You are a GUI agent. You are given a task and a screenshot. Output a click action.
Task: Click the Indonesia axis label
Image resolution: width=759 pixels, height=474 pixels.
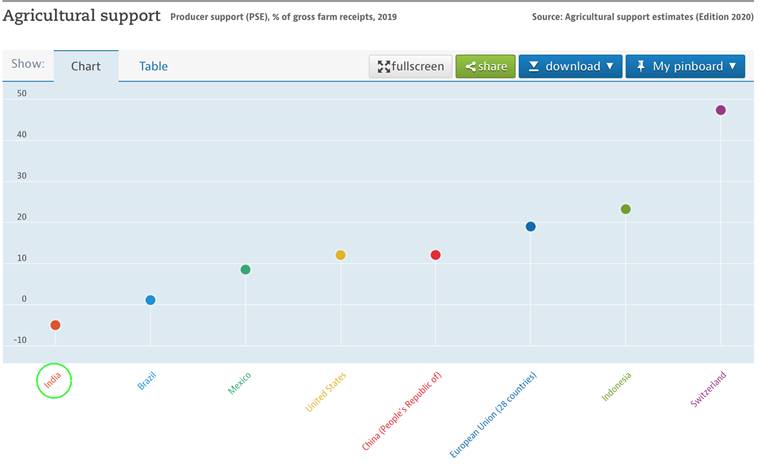point(616,386)
